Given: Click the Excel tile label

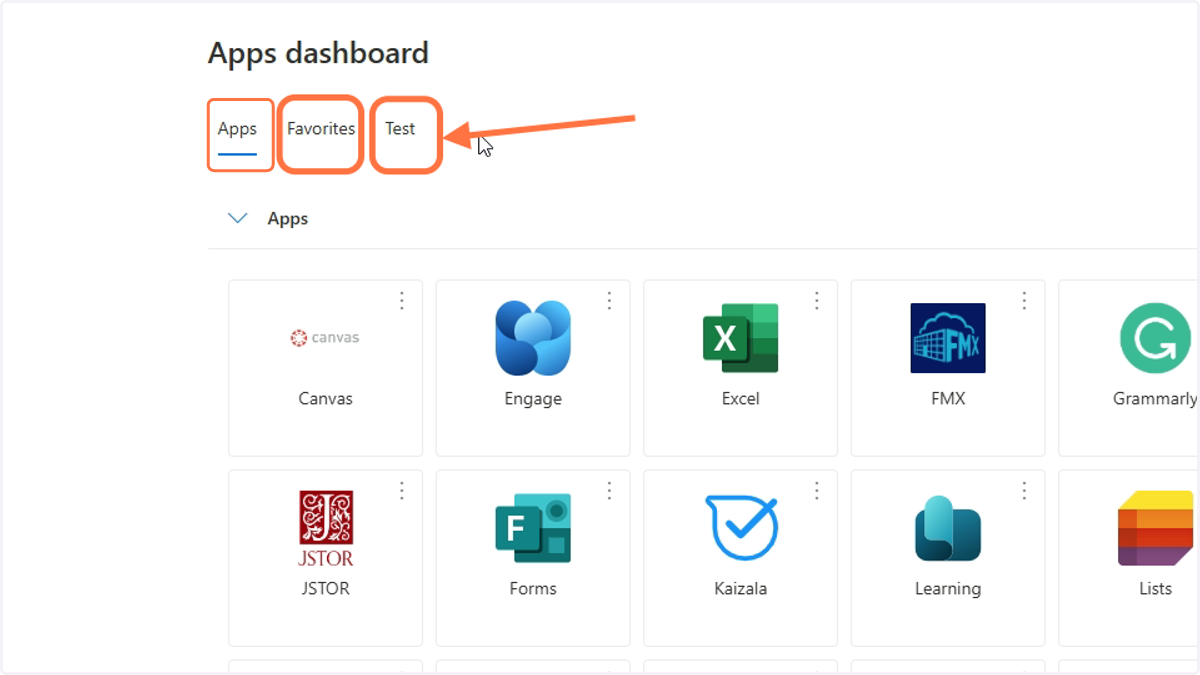Looking at the screenshot, I should [741, 398].
